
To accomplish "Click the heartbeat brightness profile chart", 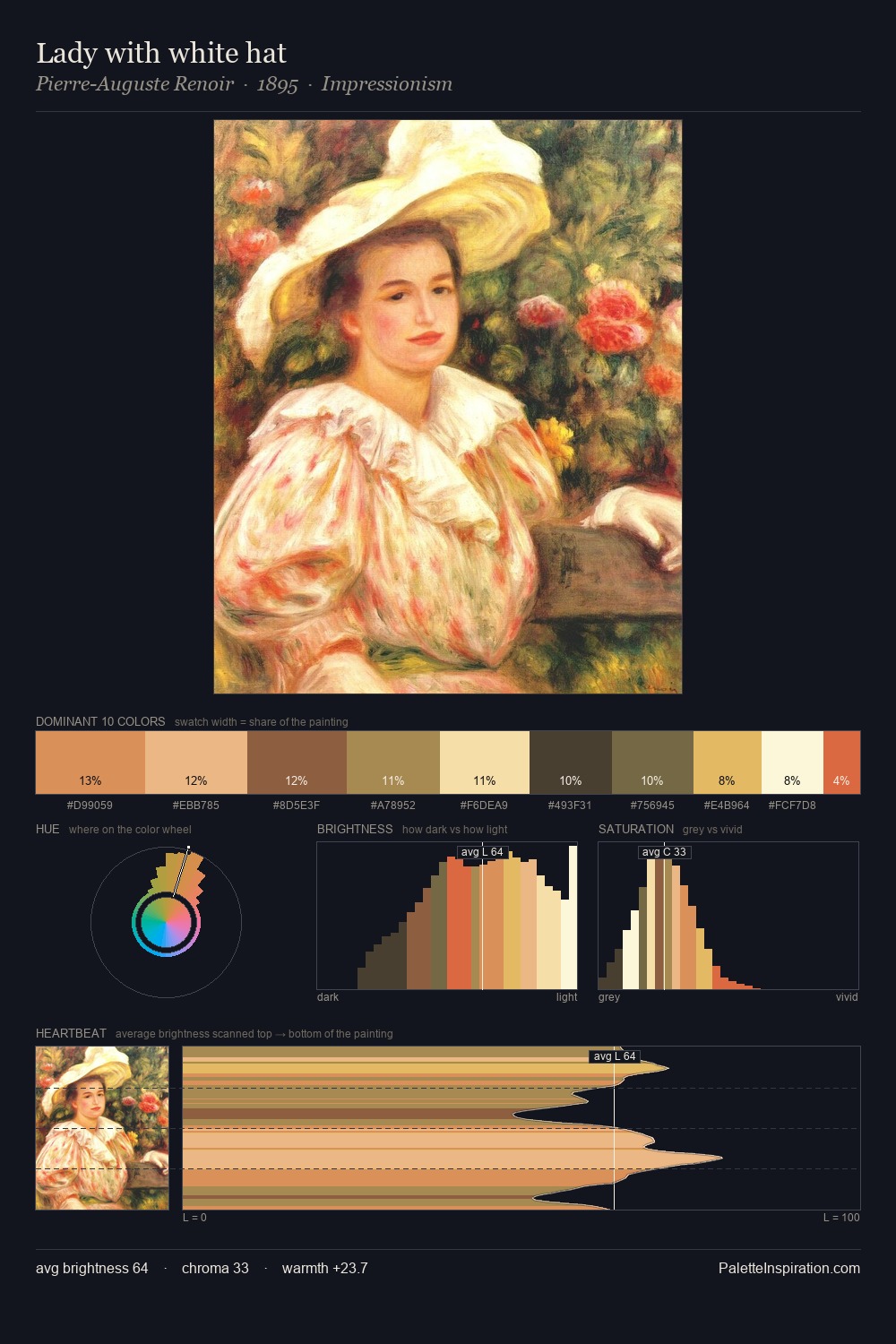I will click(521, 1128).
